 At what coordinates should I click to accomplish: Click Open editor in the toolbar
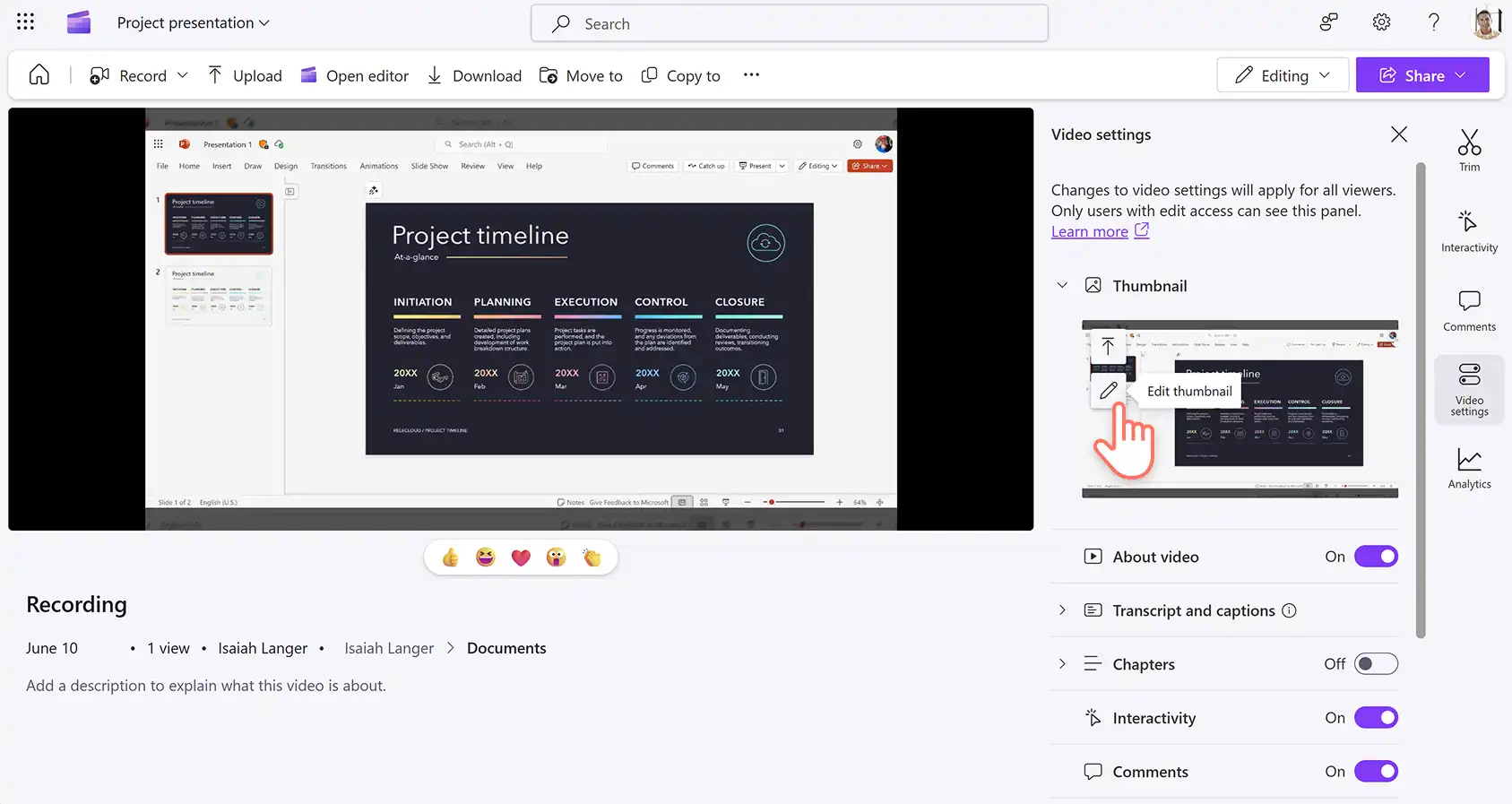click(355, 75)
